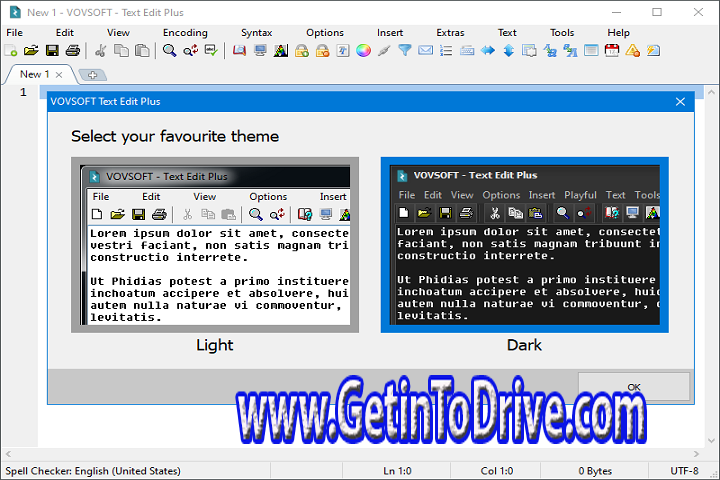Screen dimensions: 720x480
Task: Add a new tab with plus button
Action: point(92,75)
